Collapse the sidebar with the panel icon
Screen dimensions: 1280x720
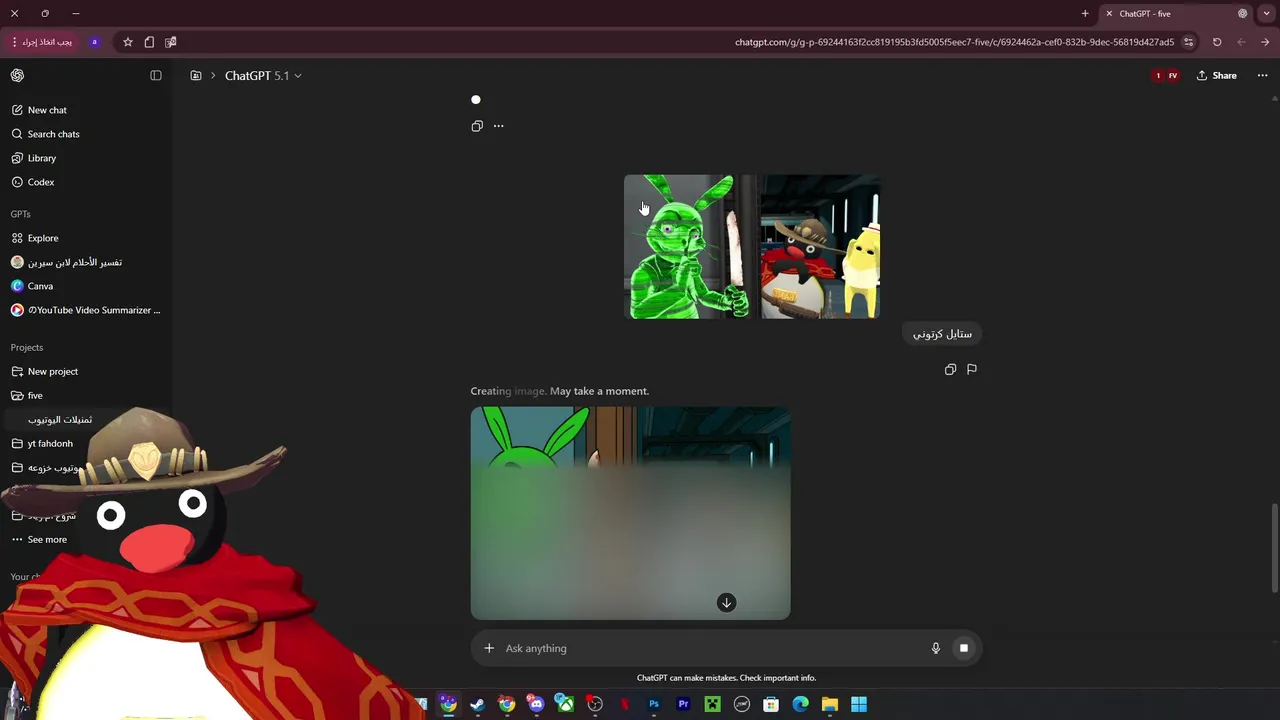pyautogui.click(x=156, y=75)
